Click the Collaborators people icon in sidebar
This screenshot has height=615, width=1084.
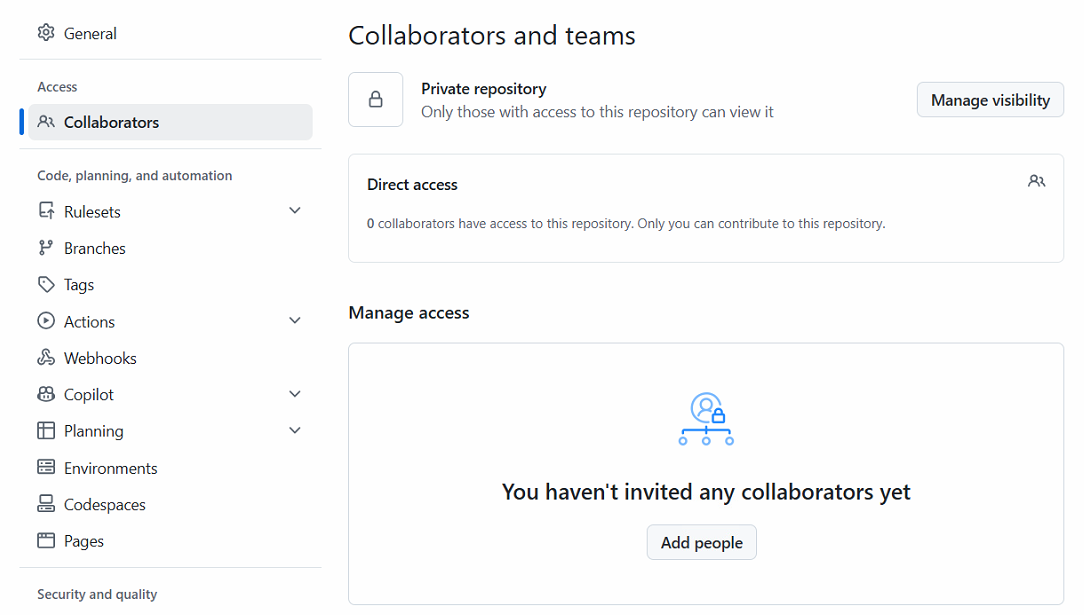(x=46, y=122)
